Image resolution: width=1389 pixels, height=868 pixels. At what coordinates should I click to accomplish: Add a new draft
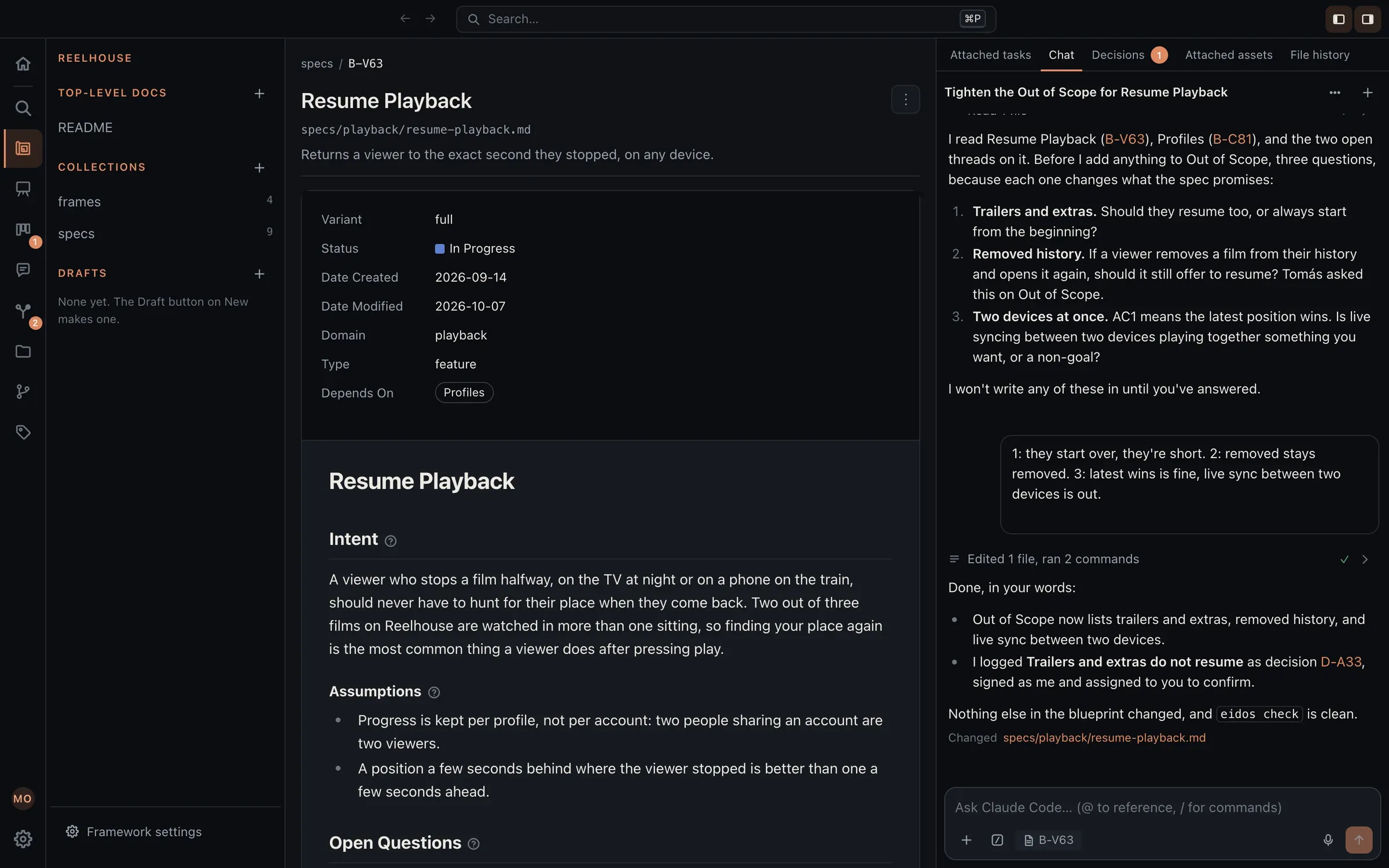(259, 274)
